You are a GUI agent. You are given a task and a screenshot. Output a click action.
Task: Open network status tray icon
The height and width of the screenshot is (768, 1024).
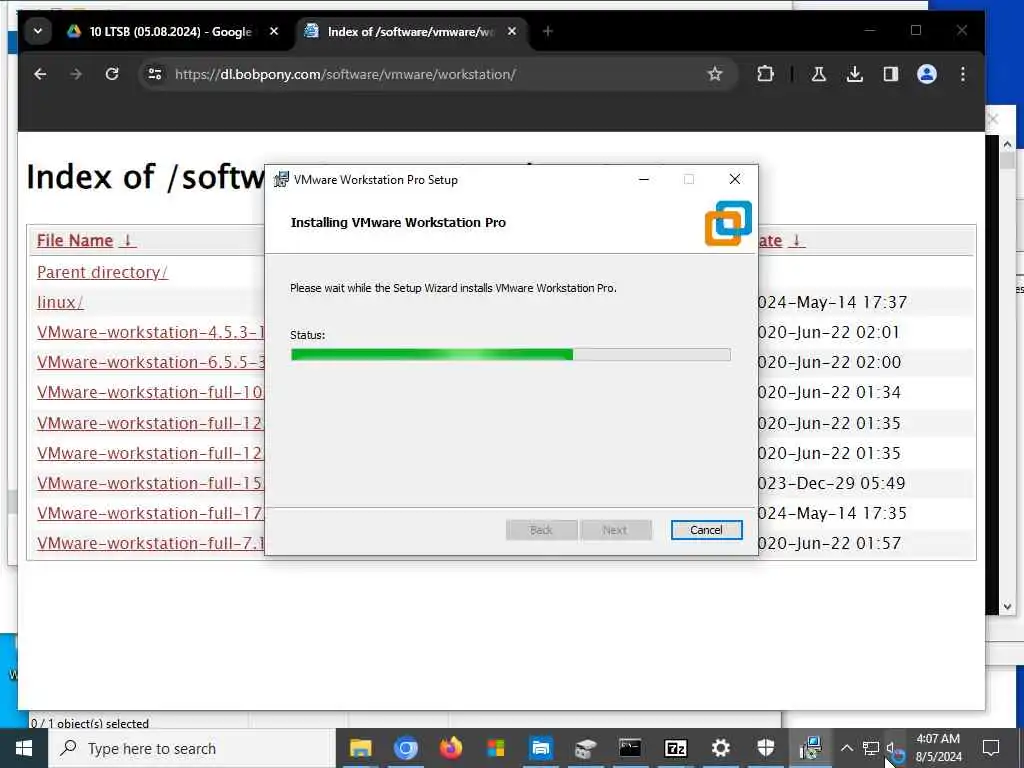(871, 748)
